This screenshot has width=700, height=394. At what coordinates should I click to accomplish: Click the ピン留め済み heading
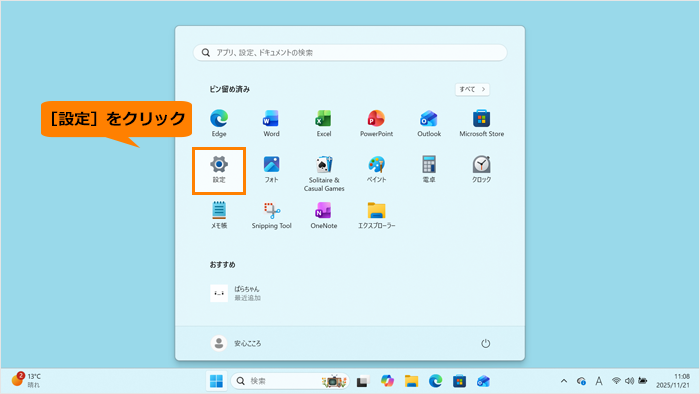click(x=229, y=89)
